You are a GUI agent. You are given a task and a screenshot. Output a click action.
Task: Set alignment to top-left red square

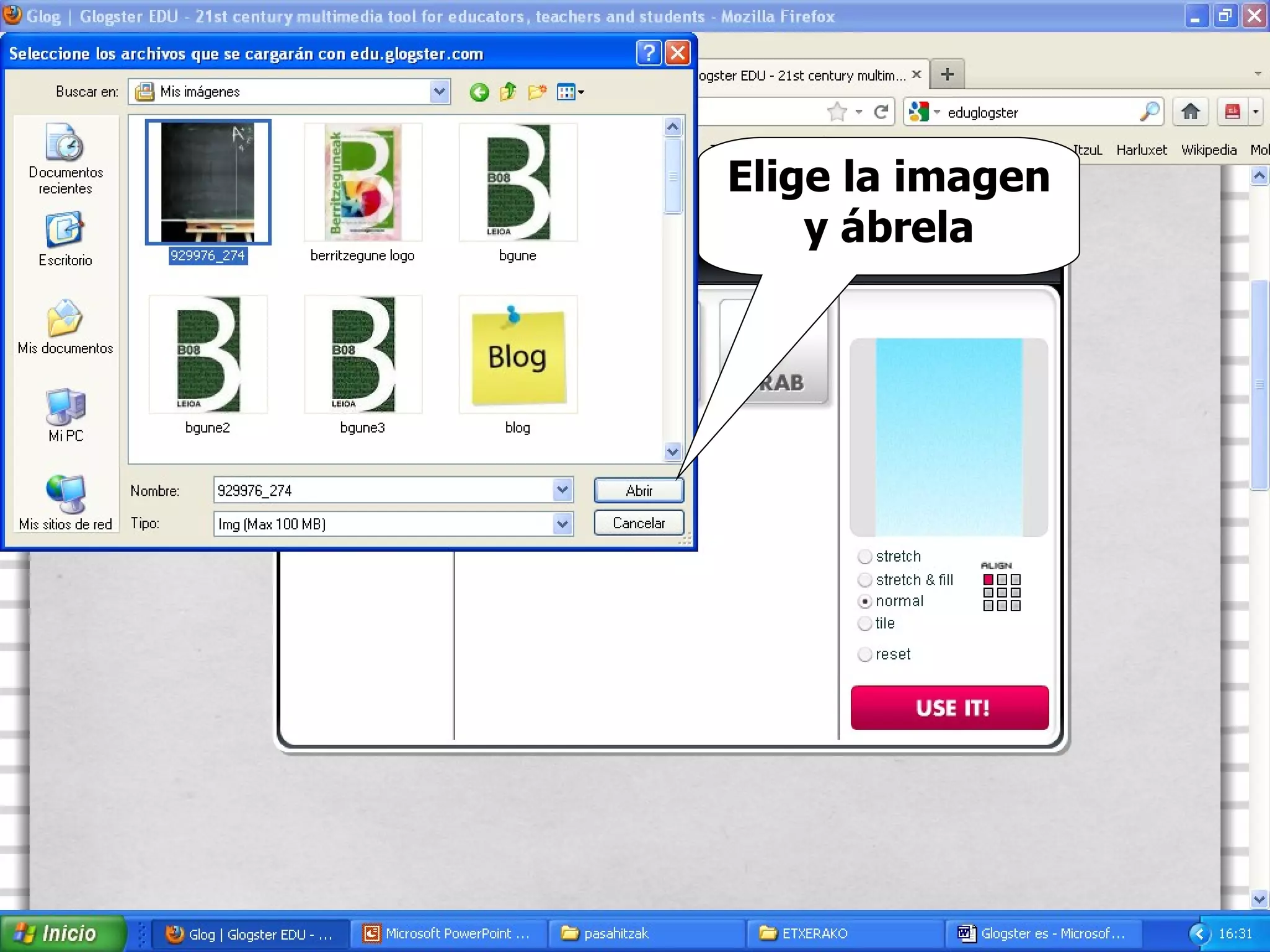click(x=988, y=580)
